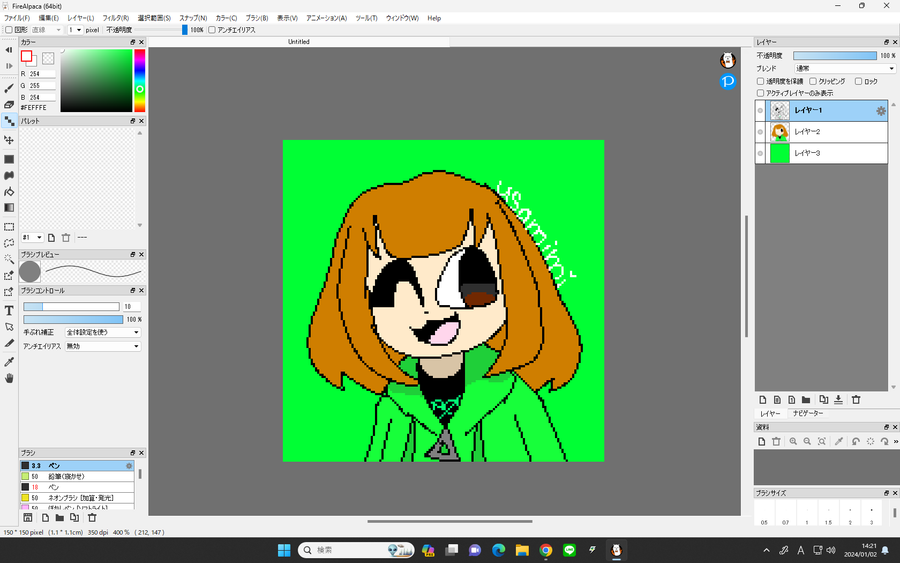The height and width of the screenshot is (563, 900).
Task: Click the Redo arrow below undo
Action: click(9, 66)
